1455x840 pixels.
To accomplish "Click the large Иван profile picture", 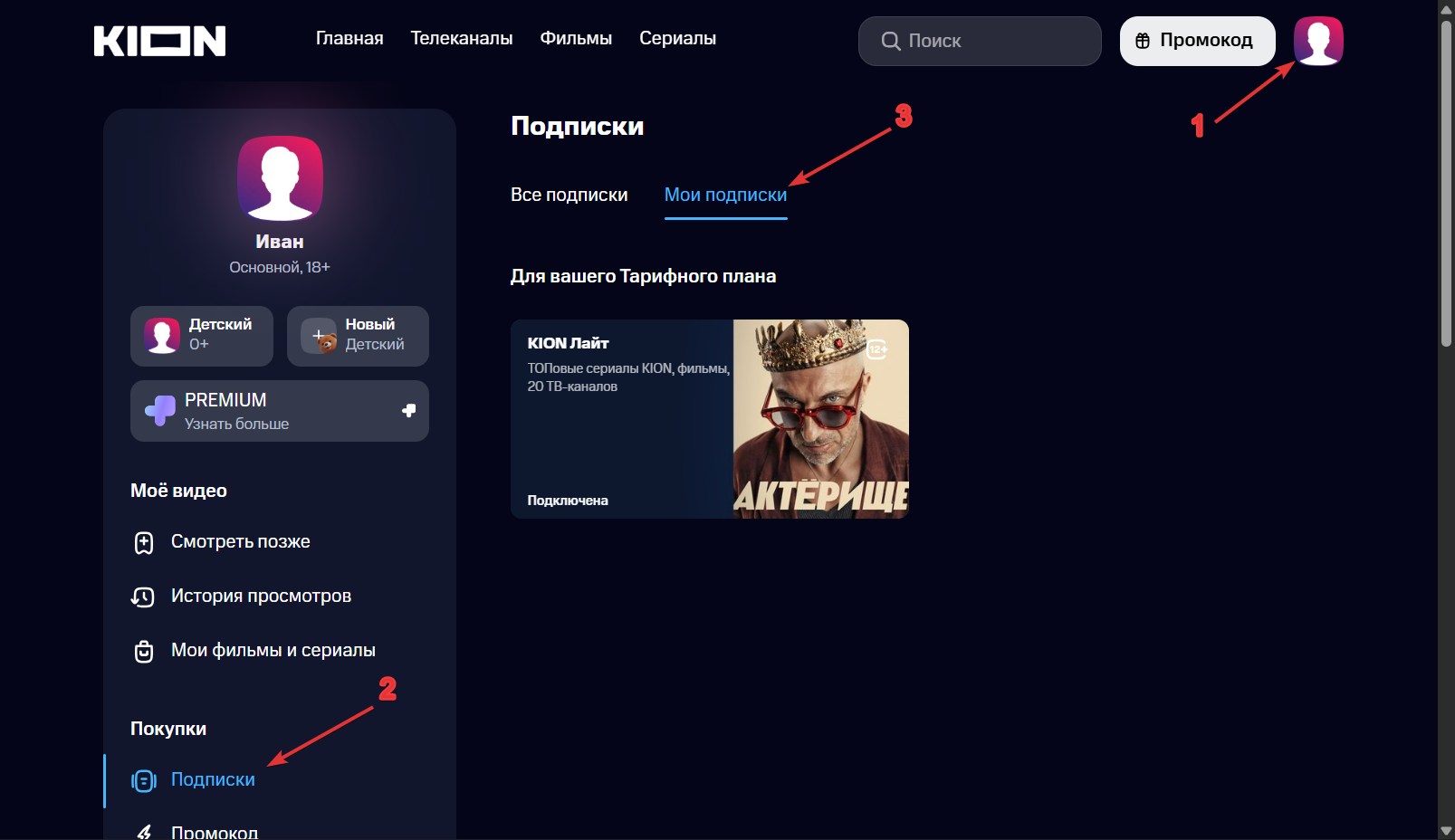I will coord(280,178).
